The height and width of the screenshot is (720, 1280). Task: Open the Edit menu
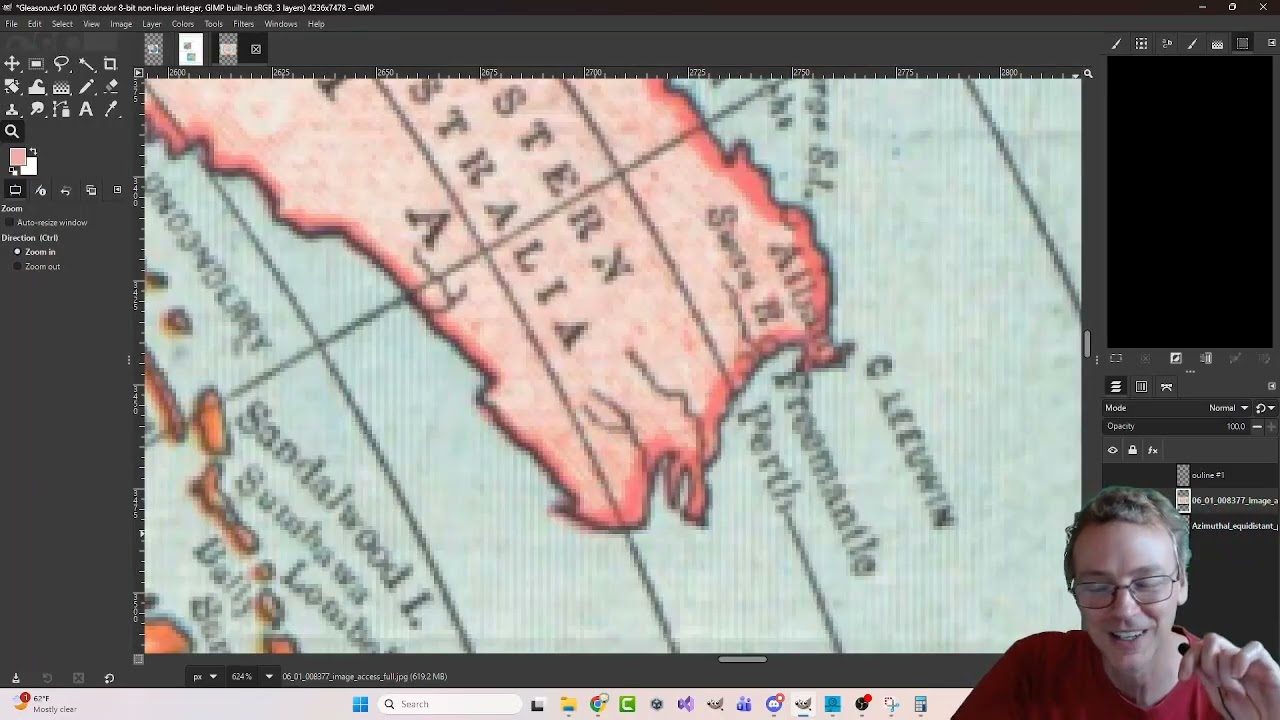coord(35,24)
